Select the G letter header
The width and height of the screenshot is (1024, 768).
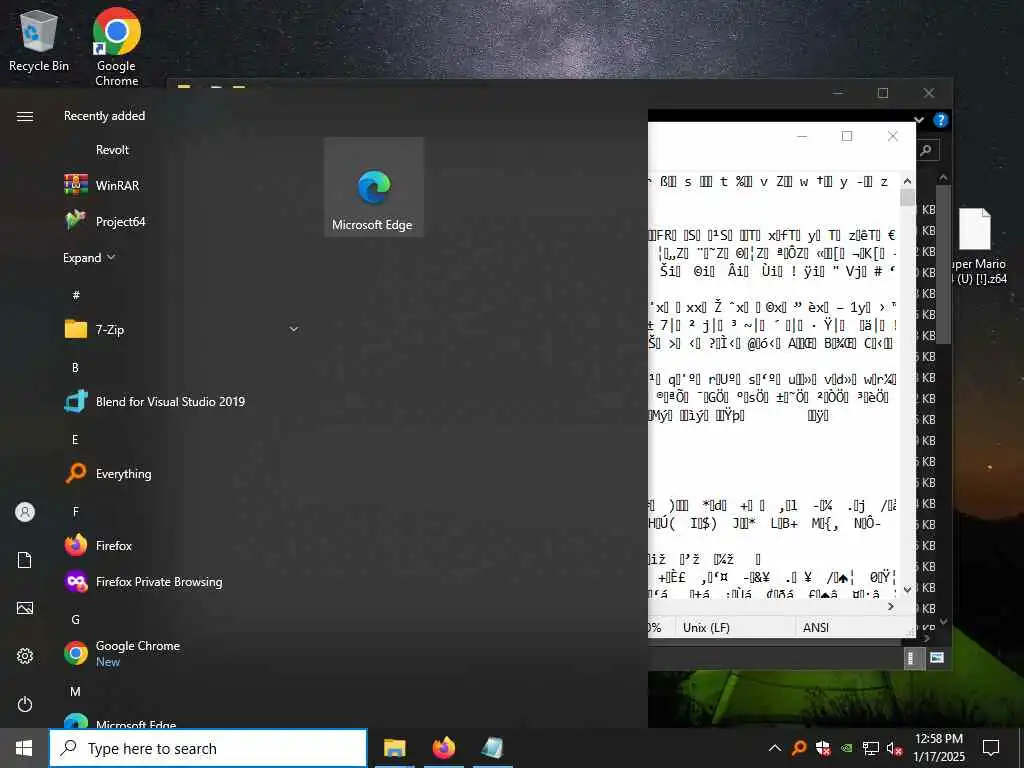[x=75, y=619]
